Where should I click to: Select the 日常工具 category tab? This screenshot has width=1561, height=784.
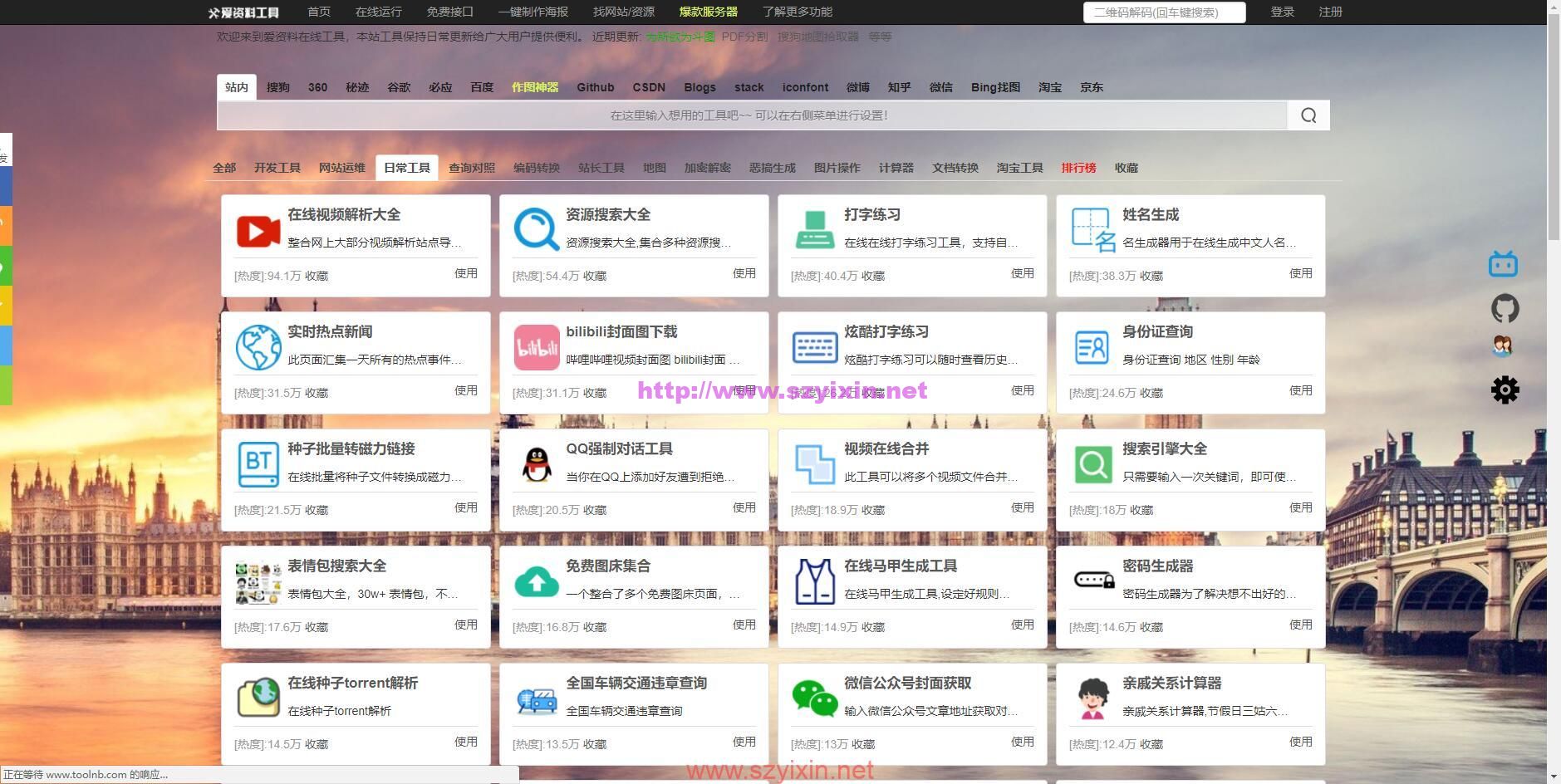click(x=407, y=168)
